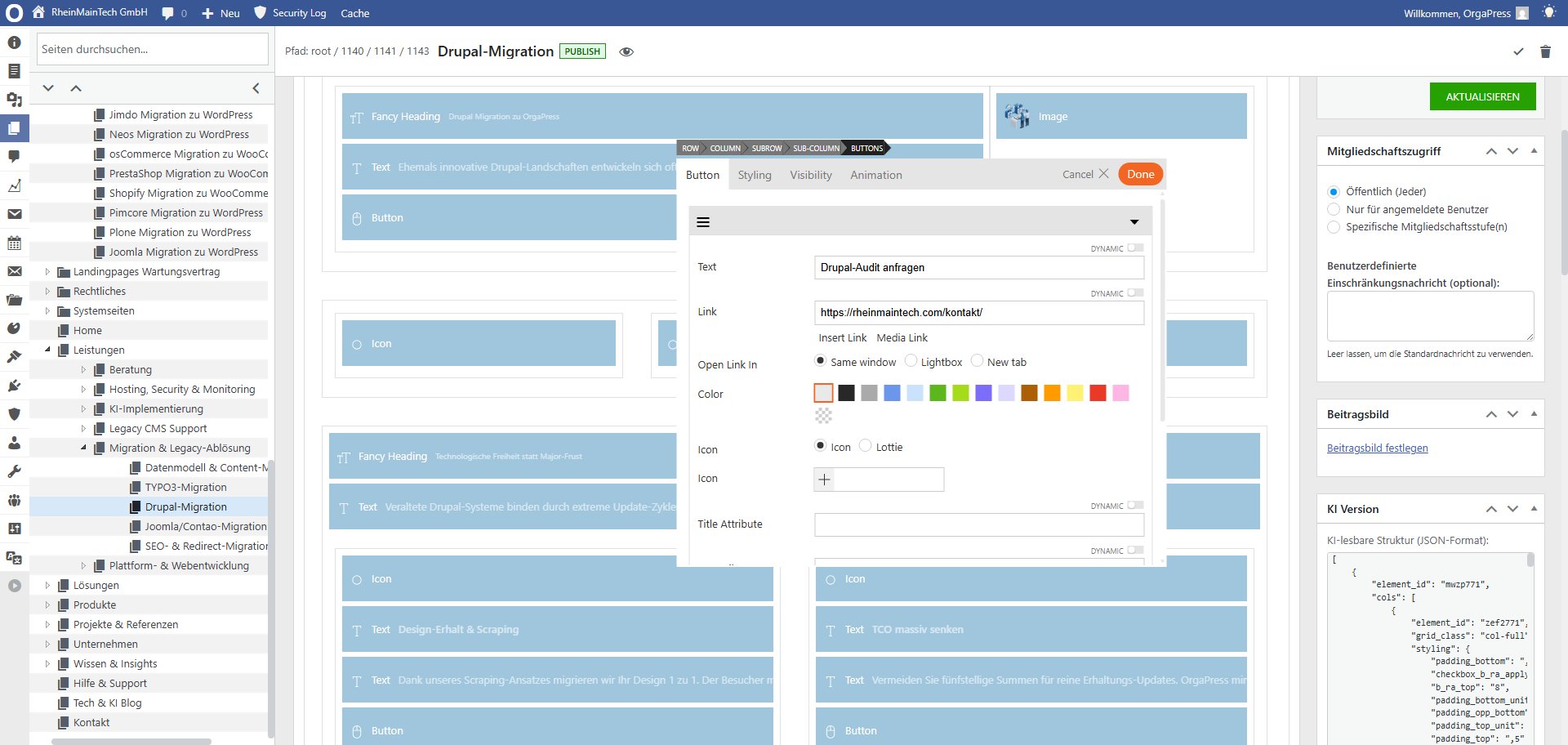1568x745 pixels.
Task: Open the home icon in the top bar
Action: (38, 12)
